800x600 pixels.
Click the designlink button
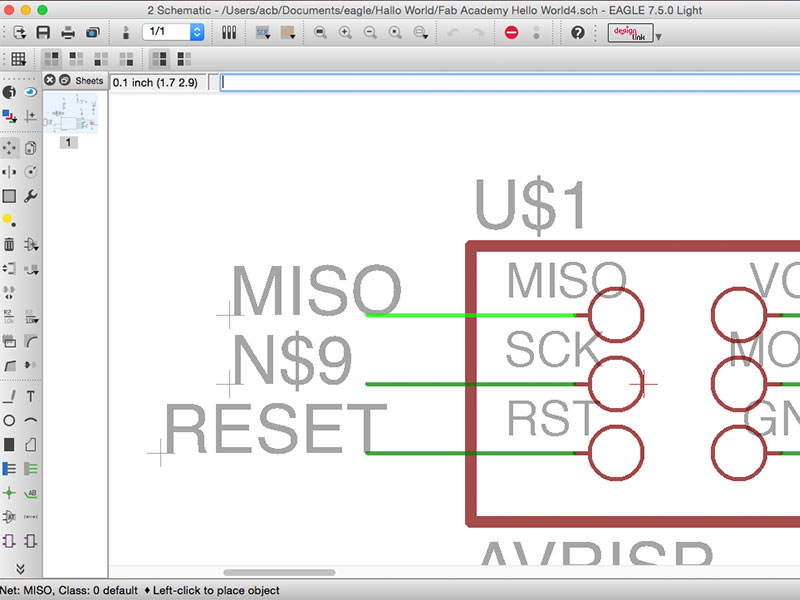tap(631, 33)
